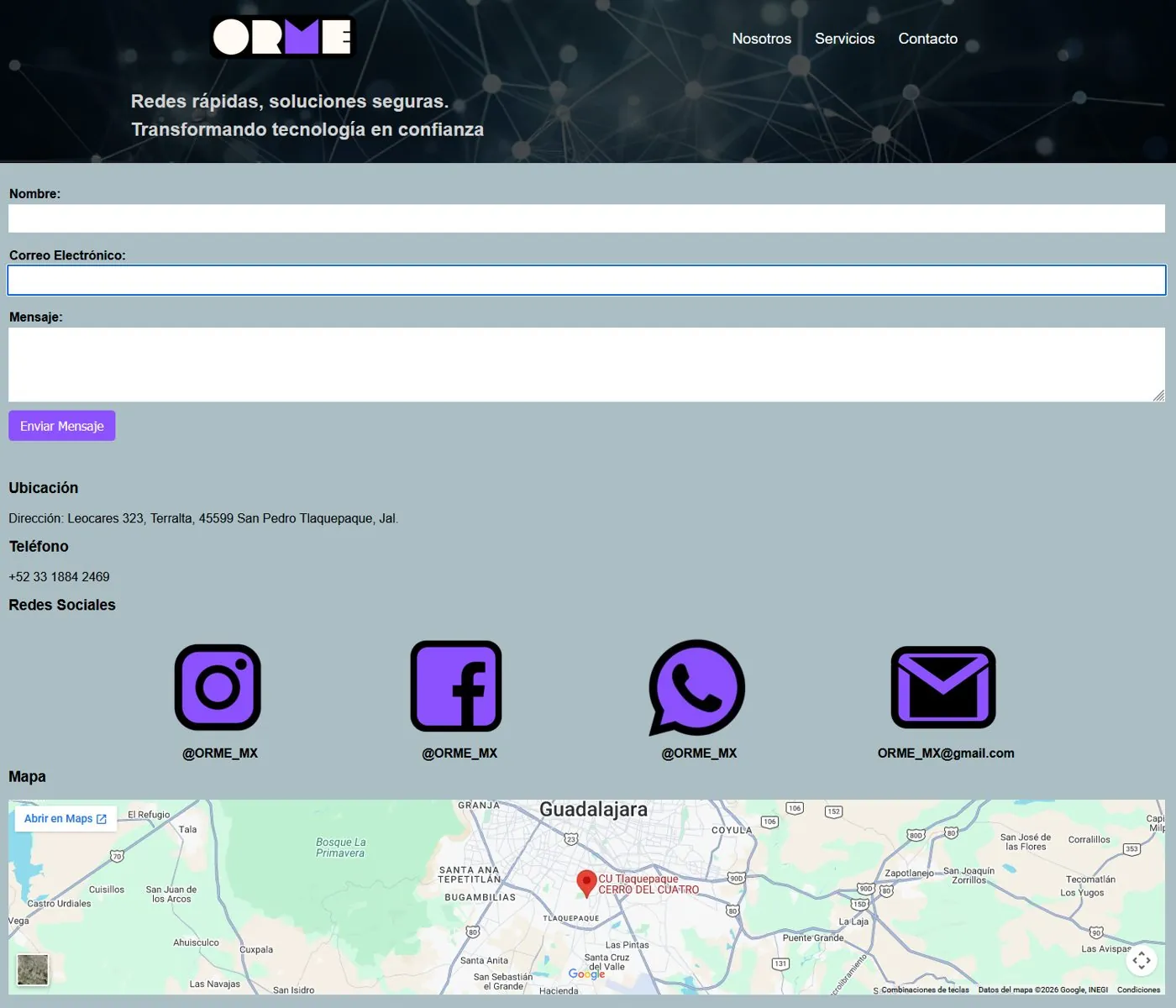The image size is (1176, 1008).
Task: Open the map Condiciones link
Action: tap(1139, 990)
